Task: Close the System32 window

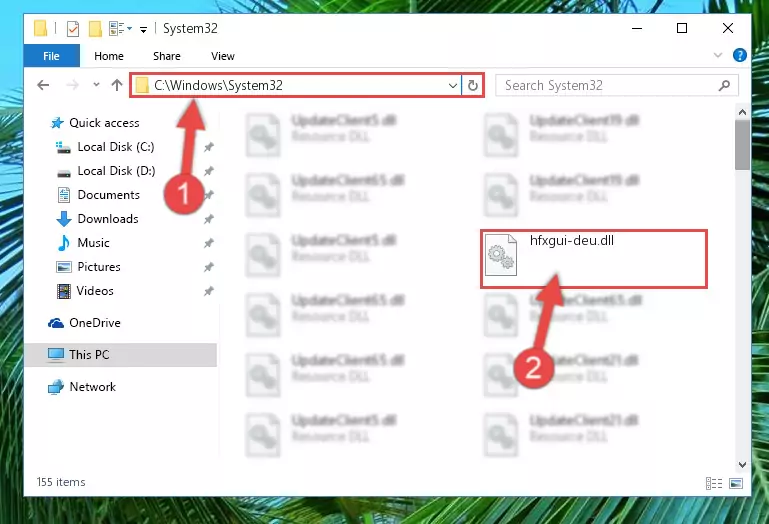Action: point(728,28)
